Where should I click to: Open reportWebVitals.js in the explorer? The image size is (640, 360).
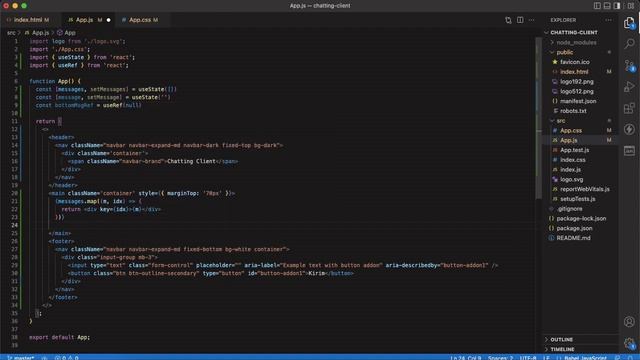pyautogui.click(x=584, y=189)
